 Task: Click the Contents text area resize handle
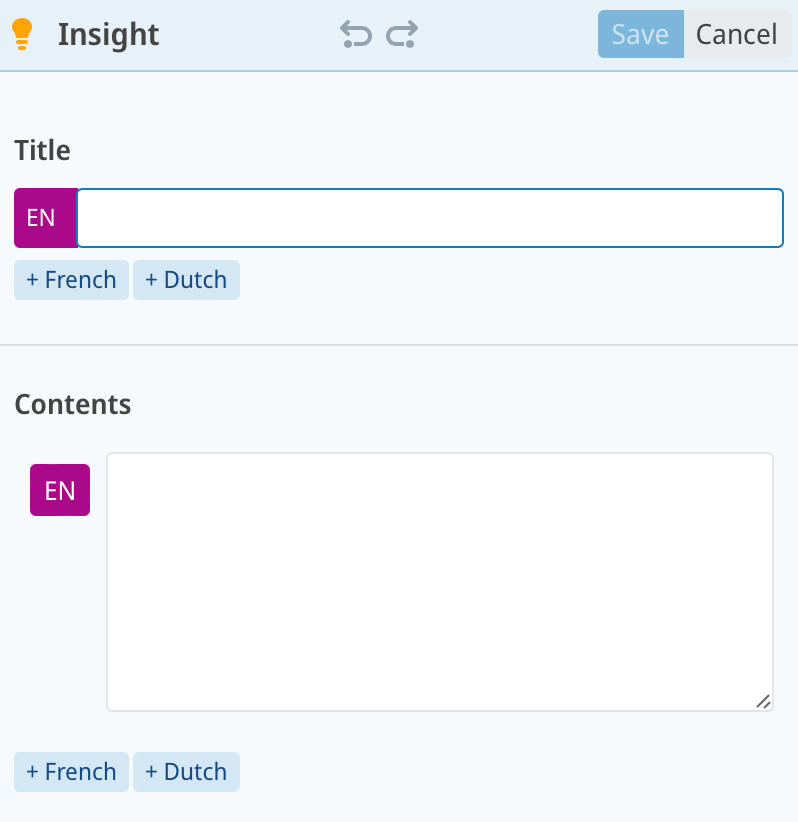(x=763, y=702)
